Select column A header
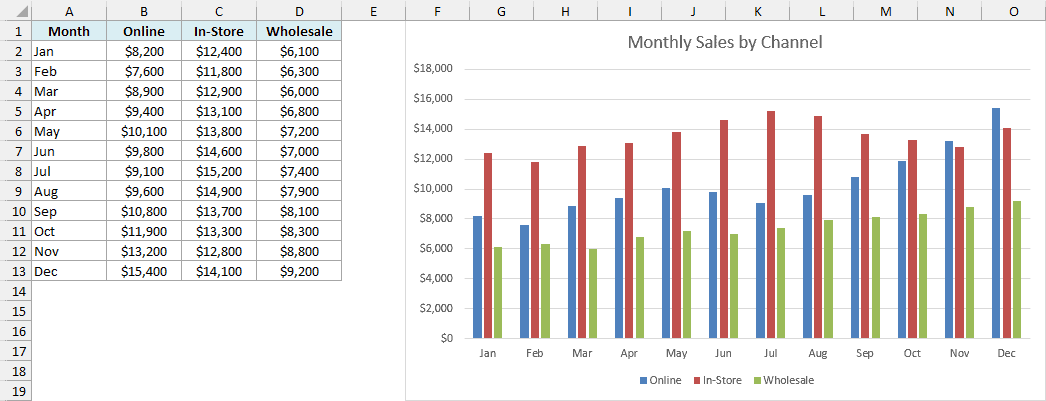 pos(69,11)
